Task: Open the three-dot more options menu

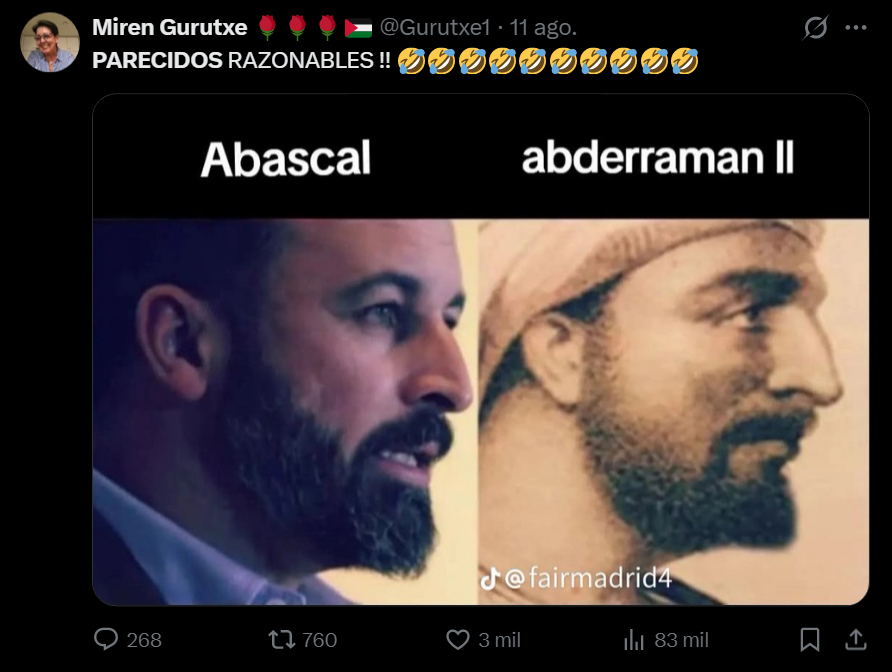Action: (x=856, y=27)
